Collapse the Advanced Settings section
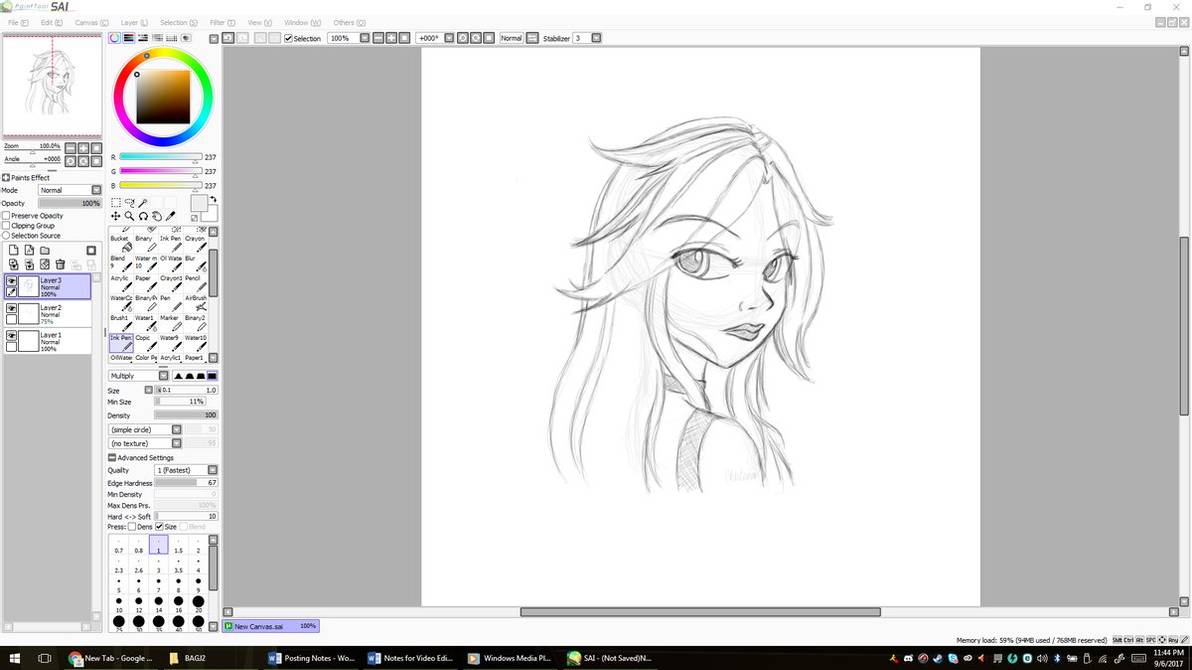This screenshot has height=670, width=1192. tap(112, 458)
